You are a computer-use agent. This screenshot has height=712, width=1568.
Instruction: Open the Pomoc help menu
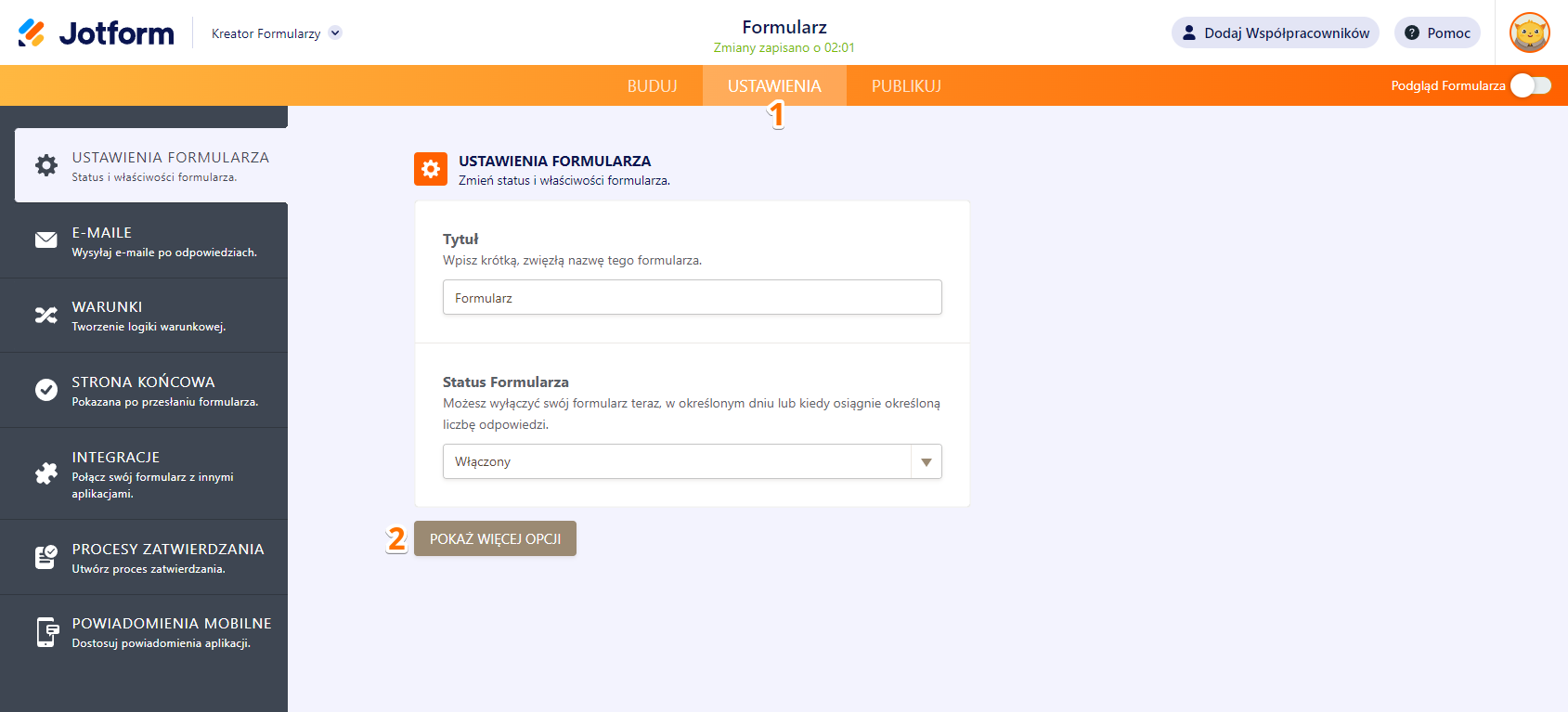[x=1436, y=32]
